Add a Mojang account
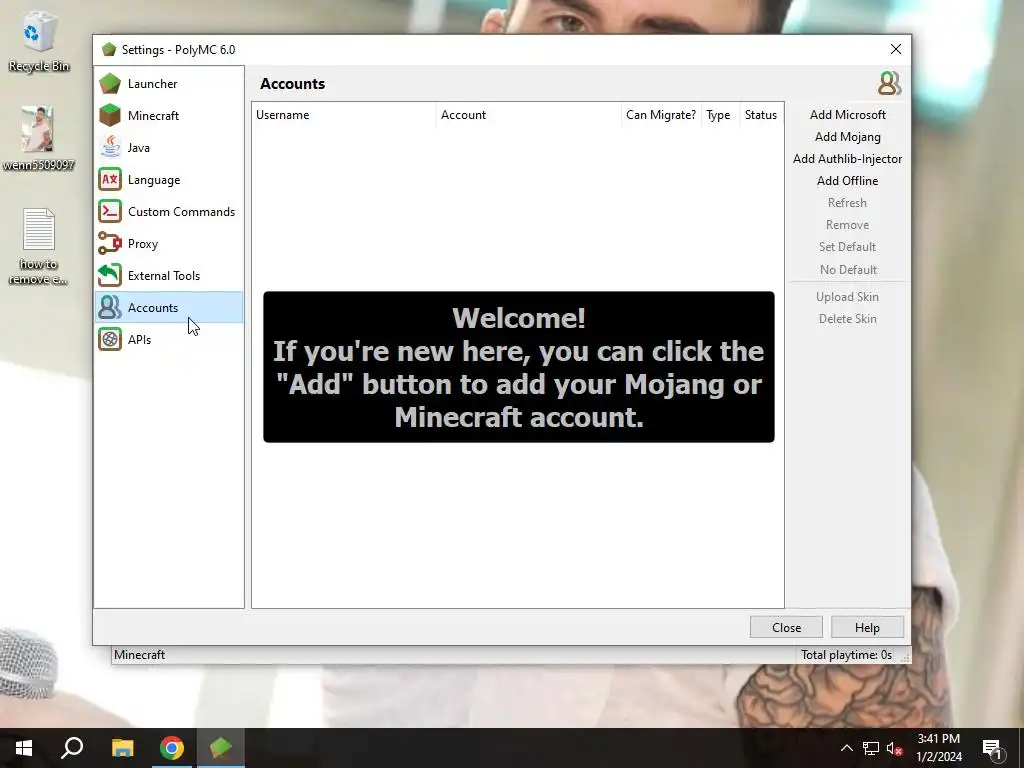The image size is (1024, 768). pos(848,137)
